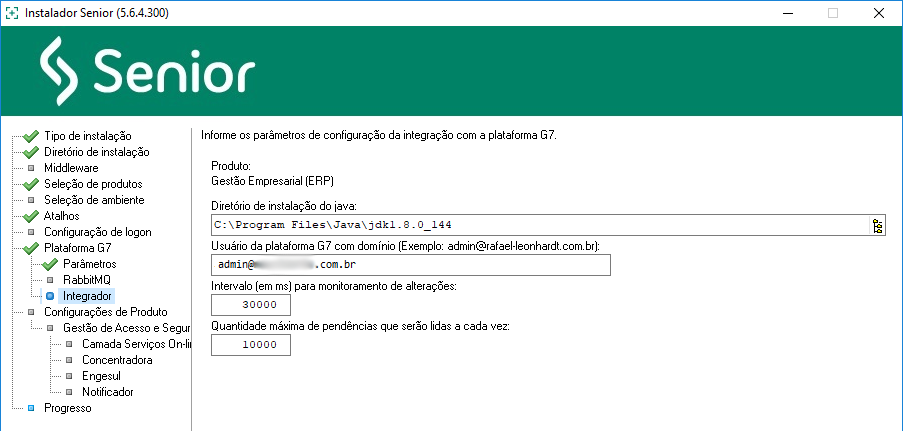Select the Engesul tree item
This screenshot has width=903, height=431.
tap(101, 376)
